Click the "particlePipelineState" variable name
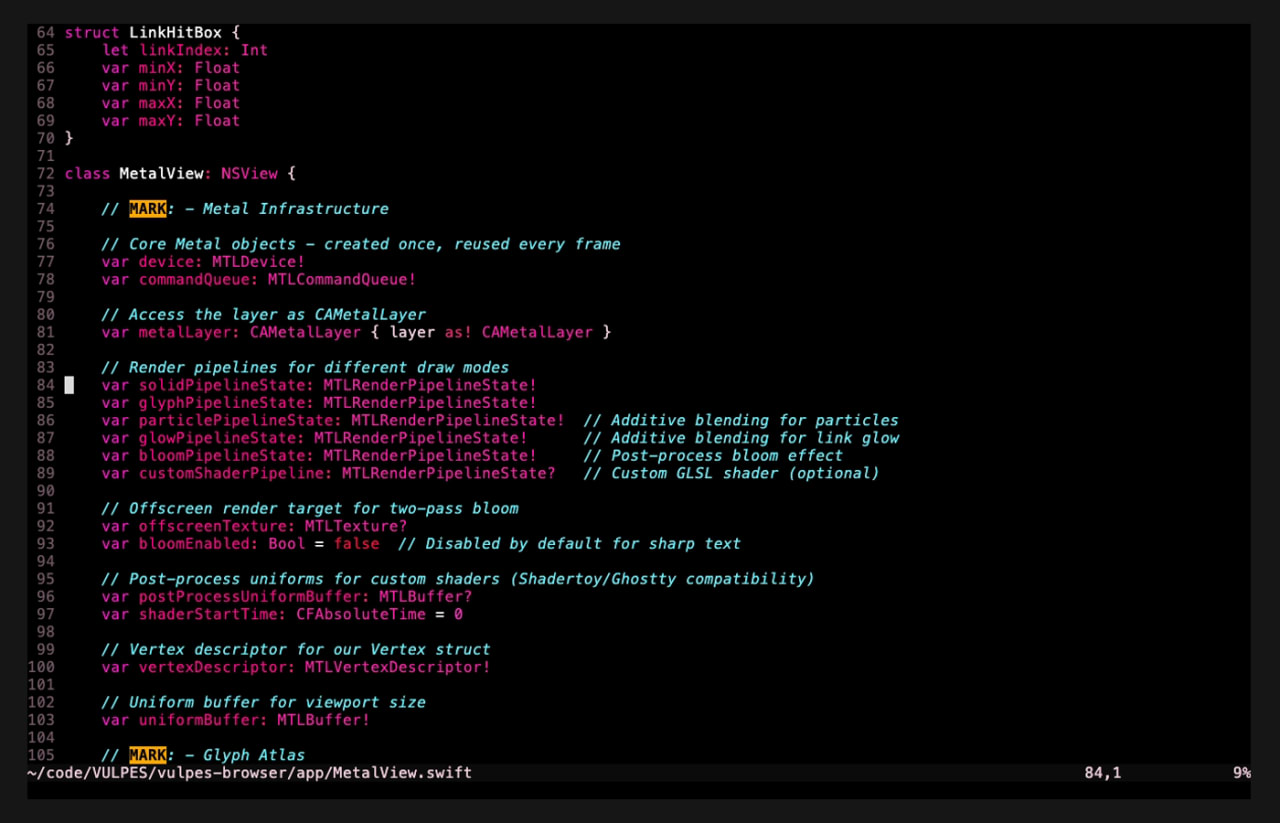The height and width of the screenshot is (823, 1280). click(x=236, y=421)
